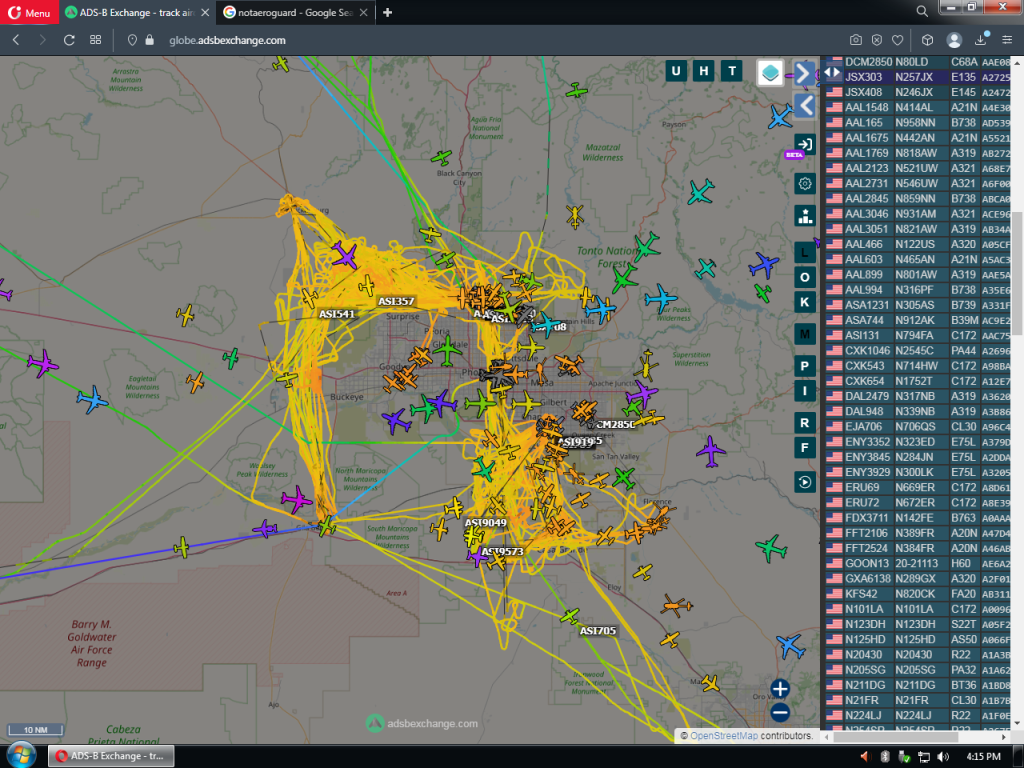Toggle the O label-extension button
The height and width of the screenshot is (768, 1024).
[805, 277]
